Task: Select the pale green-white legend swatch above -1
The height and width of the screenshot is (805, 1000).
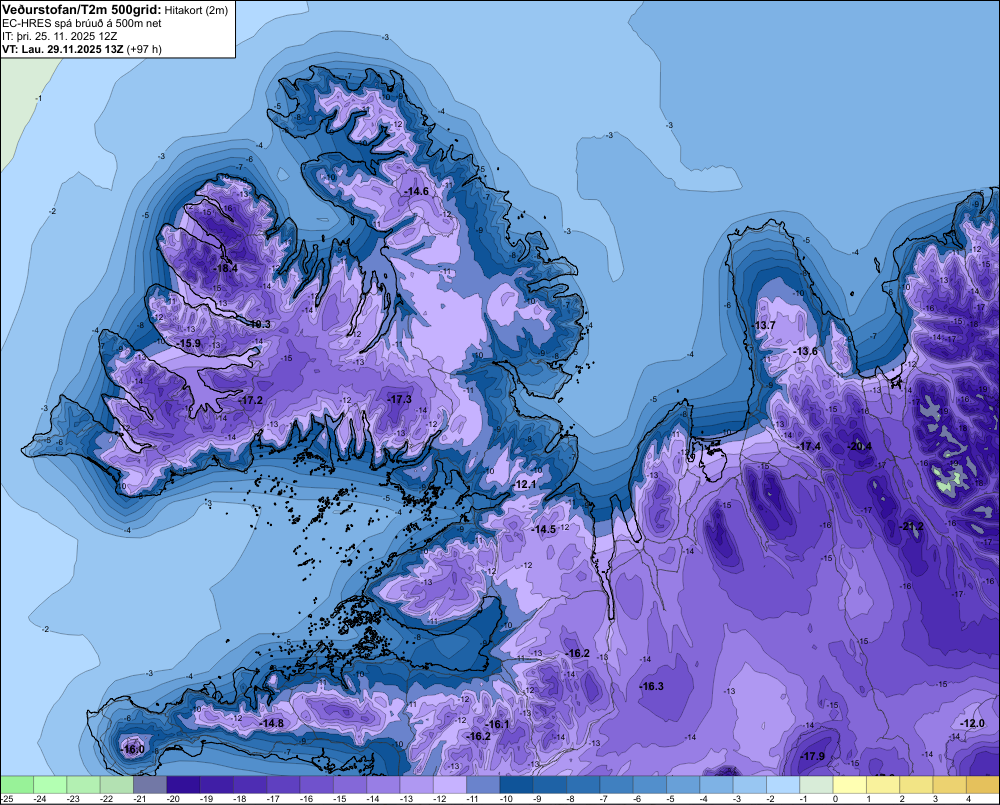Action: click(x=816, y=784)
